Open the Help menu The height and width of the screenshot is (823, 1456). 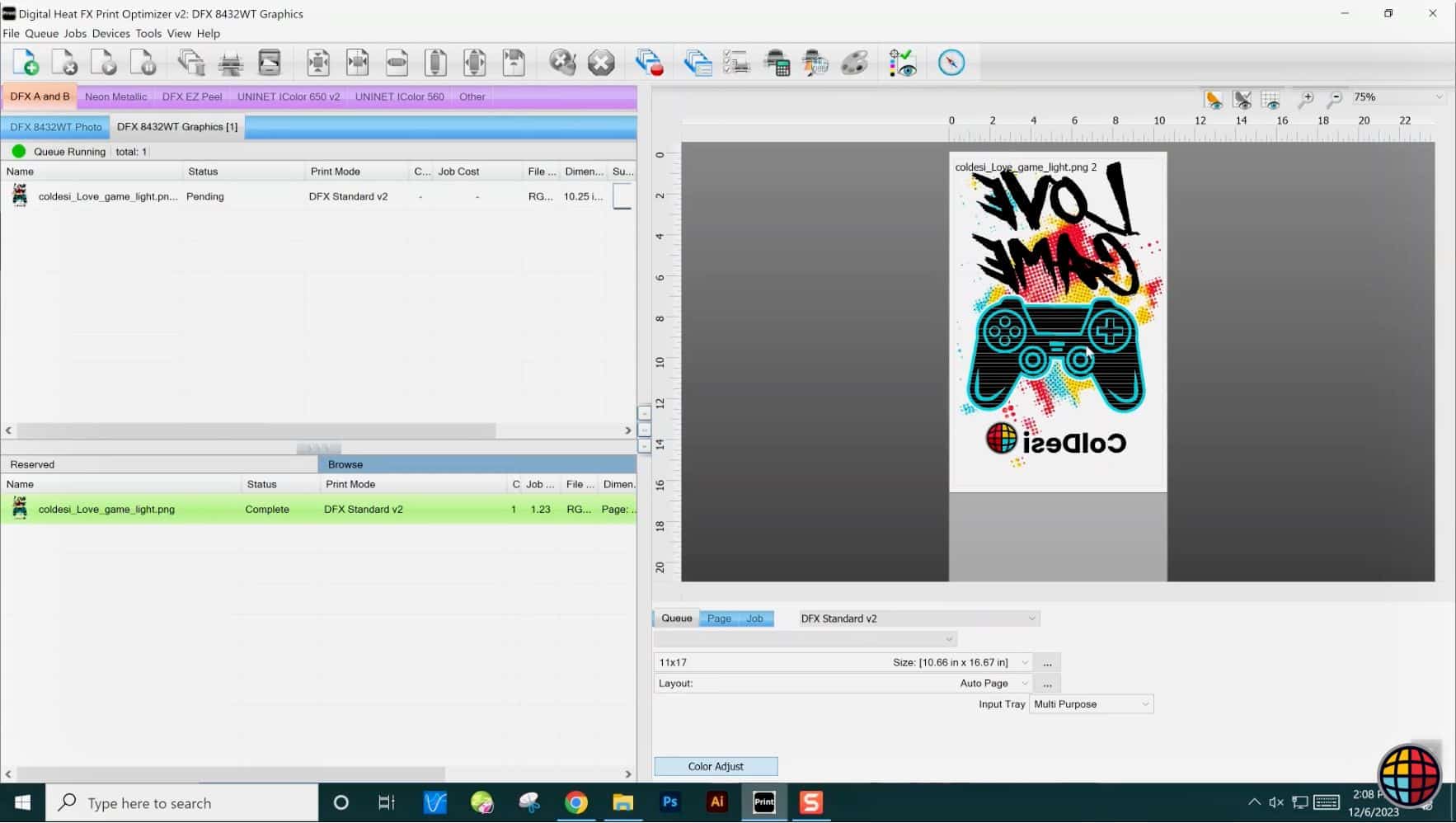209,34
